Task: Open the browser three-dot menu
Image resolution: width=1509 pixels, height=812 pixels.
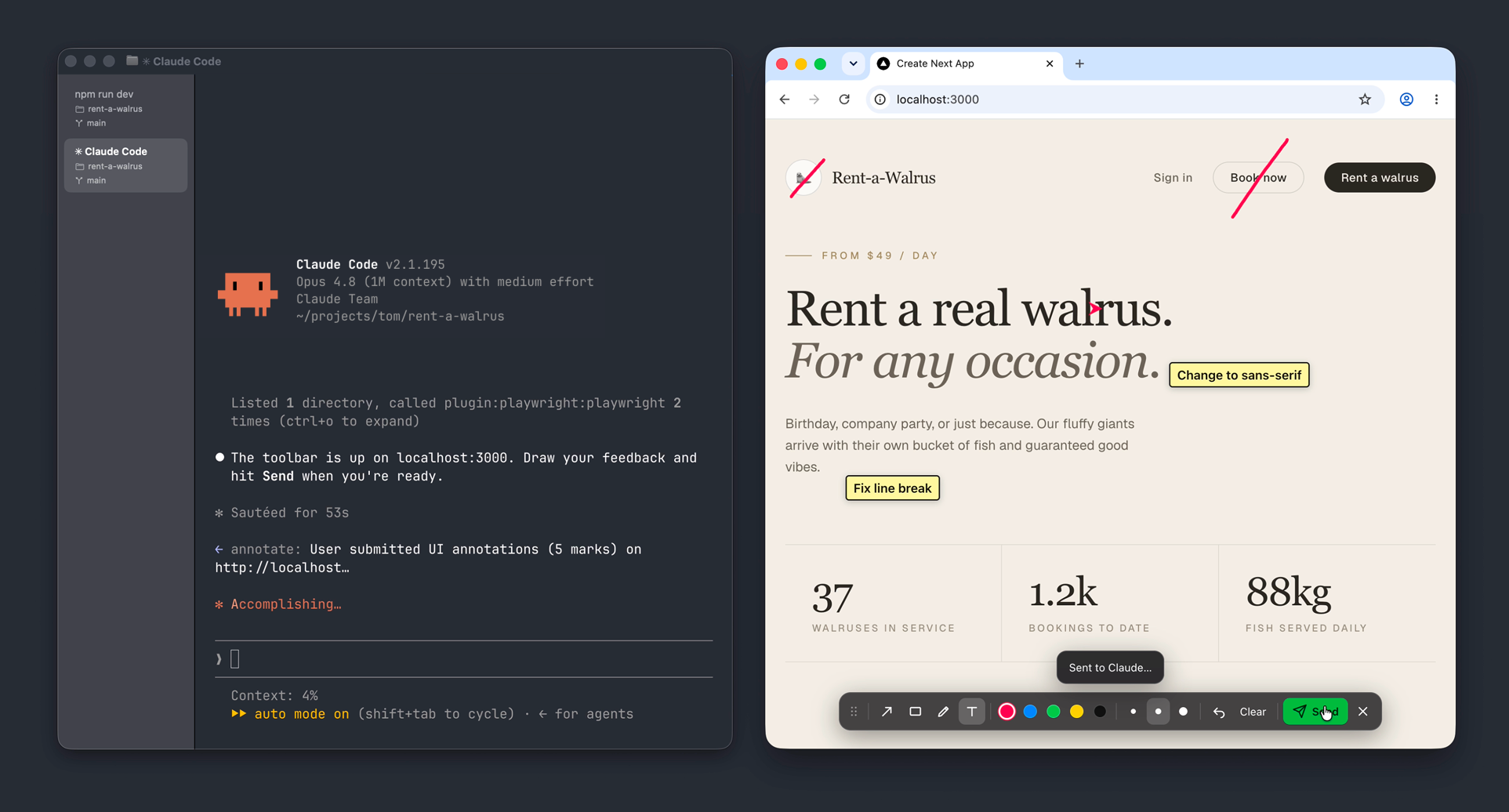Action: 1436,100
